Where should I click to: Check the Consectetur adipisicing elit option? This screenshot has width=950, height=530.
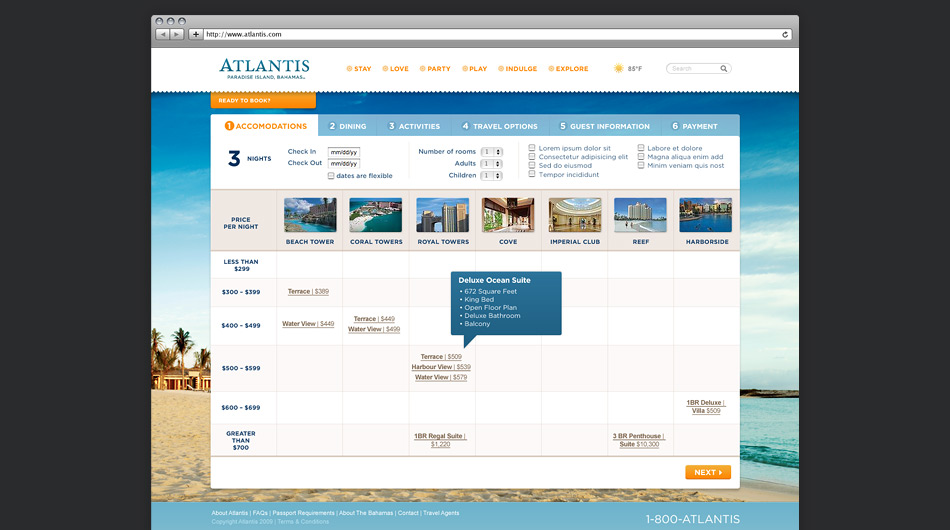[532, 156]
